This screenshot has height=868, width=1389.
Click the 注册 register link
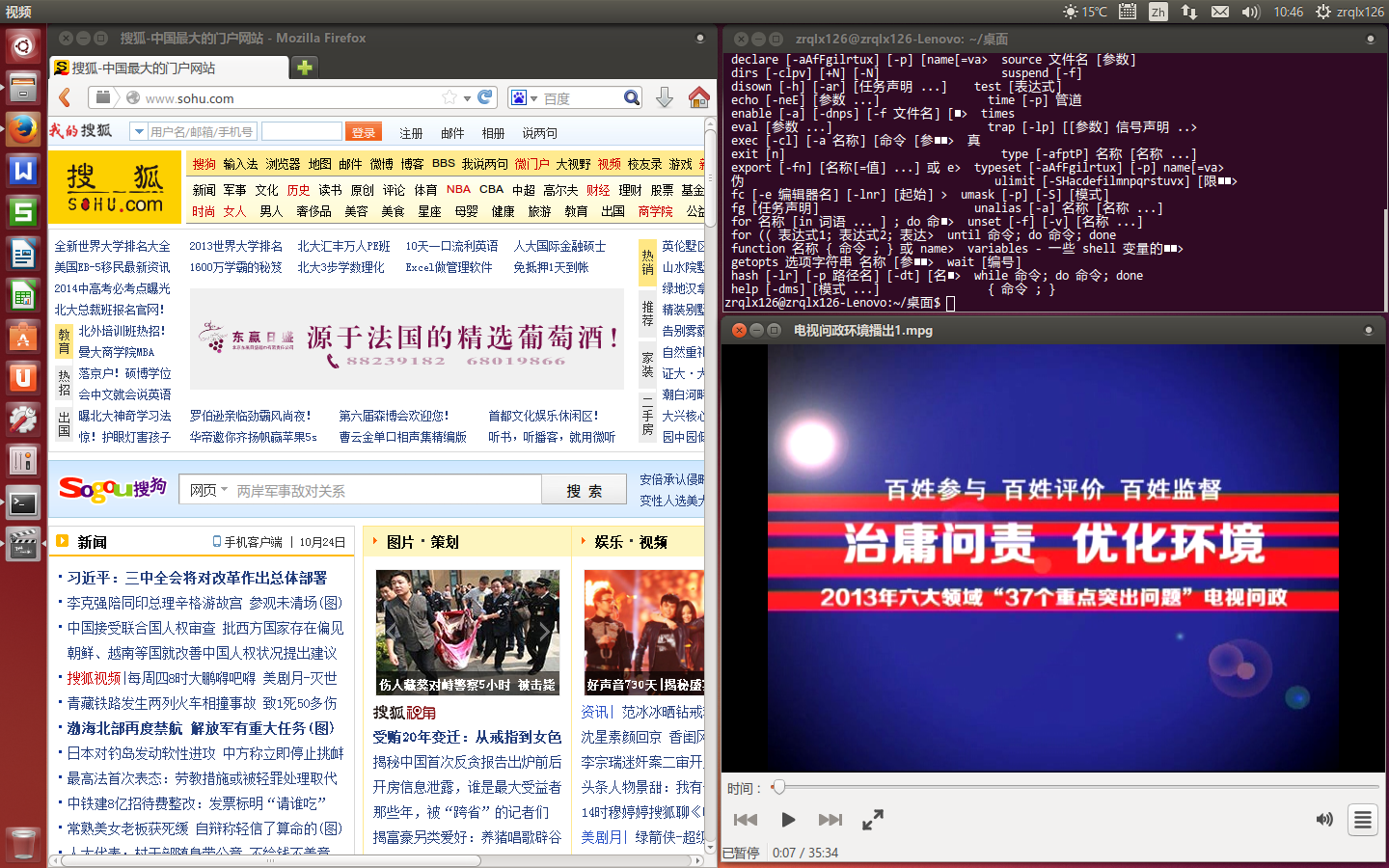tap(411, 133)
